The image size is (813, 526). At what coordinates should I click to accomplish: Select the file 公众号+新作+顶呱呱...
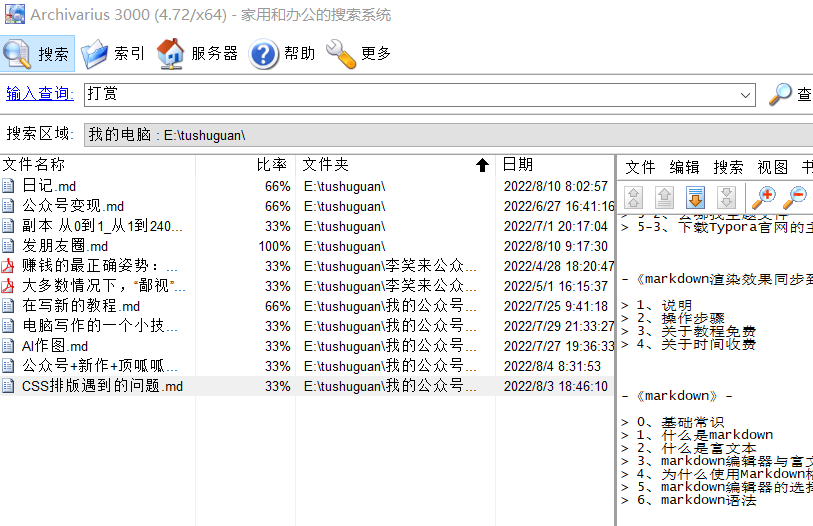(100, 366)
